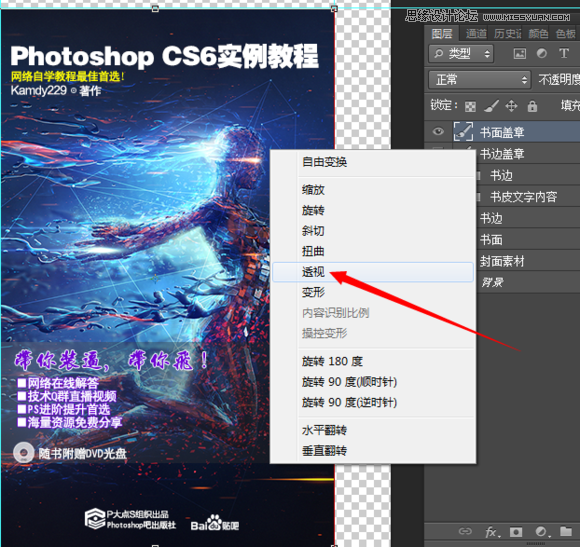Switch to the 图层 tab
580x547 pixels.
(442, 34)
